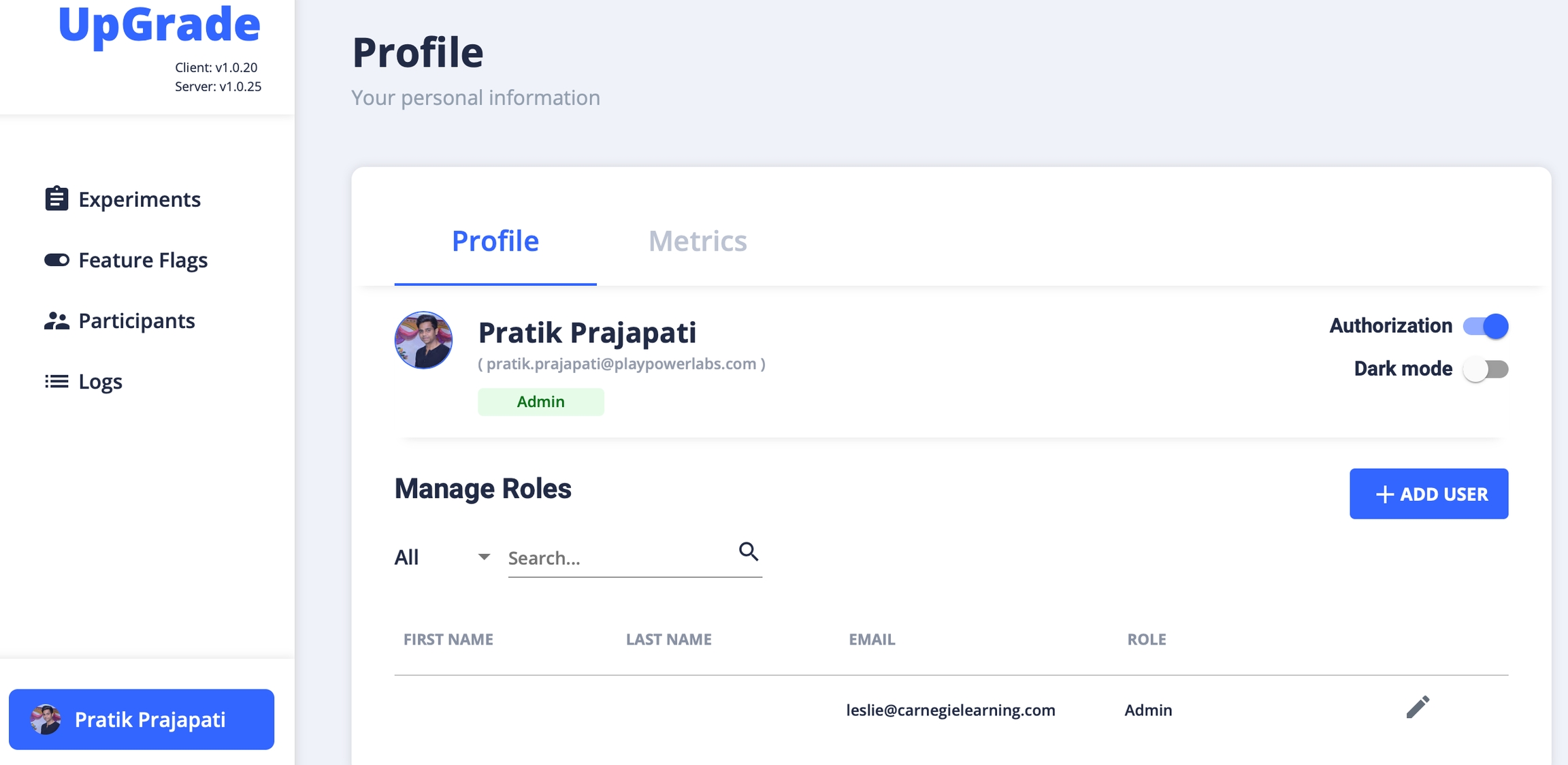Click the Feature Flags toggle icon
The height and width of the screenshot is (765, 1568).
coord(56,260)
